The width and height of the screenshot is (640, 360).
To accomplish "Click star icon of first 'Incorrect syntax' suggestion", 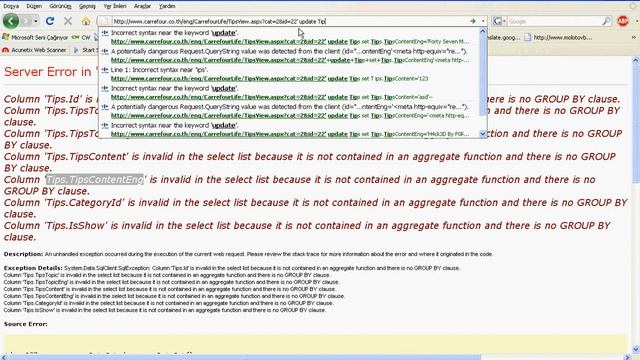I will [105, 33].
